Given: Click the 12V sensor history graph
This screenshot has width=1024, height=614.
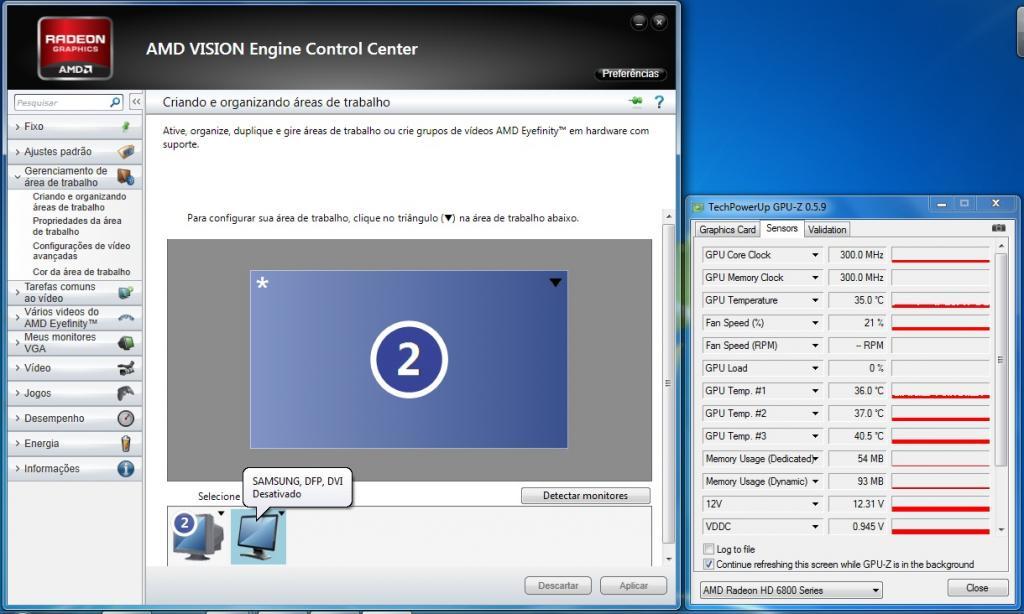Looking at the screenshot, I should 940,504.
